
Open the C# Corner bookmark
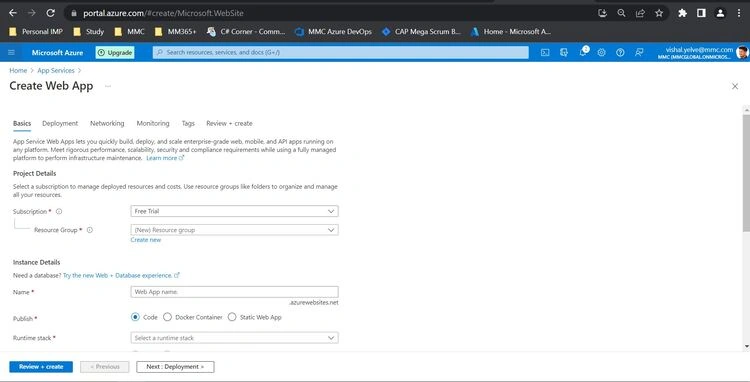[246, 32]
